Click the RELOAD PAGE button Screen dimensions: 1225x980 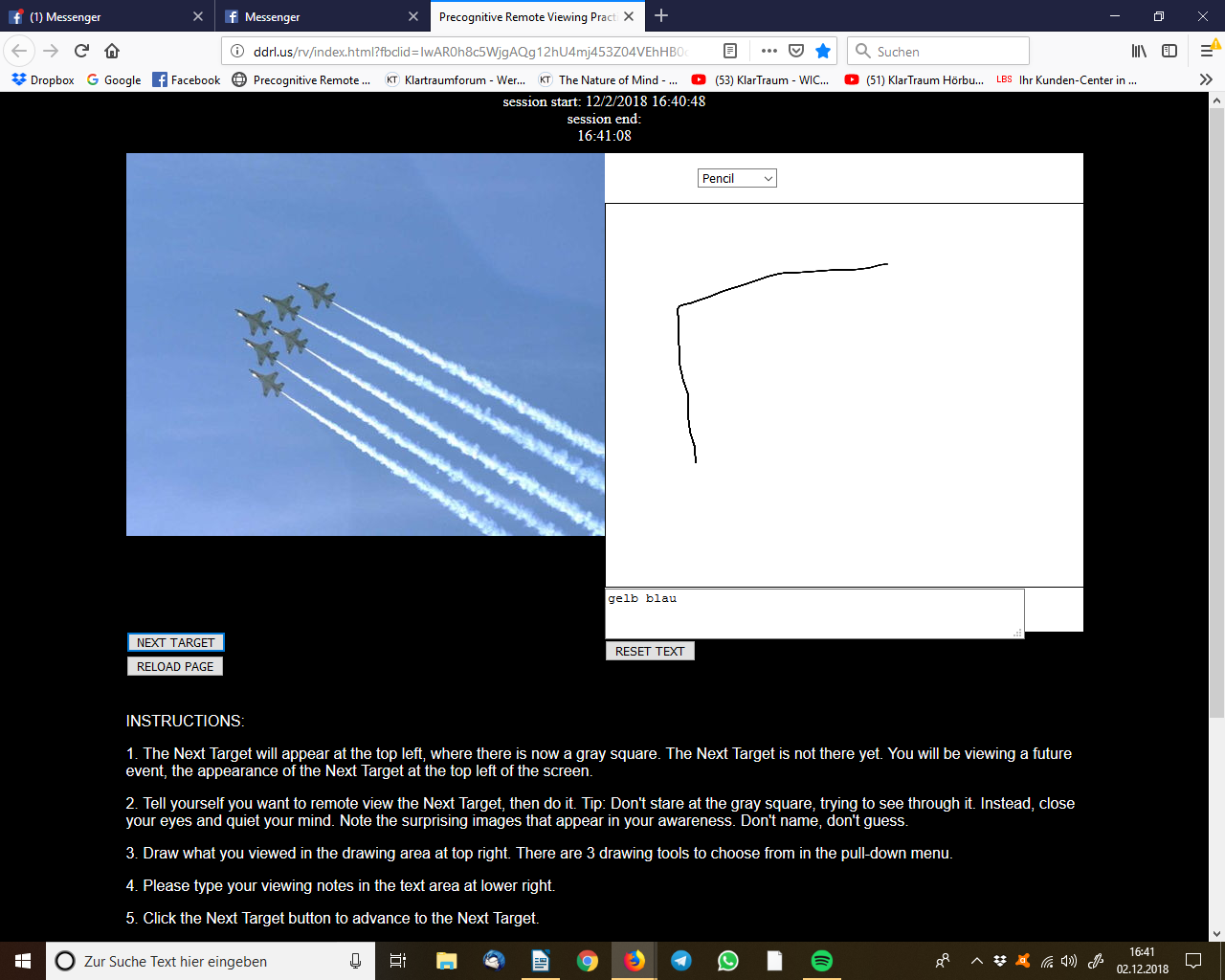(x=175, y=666)
